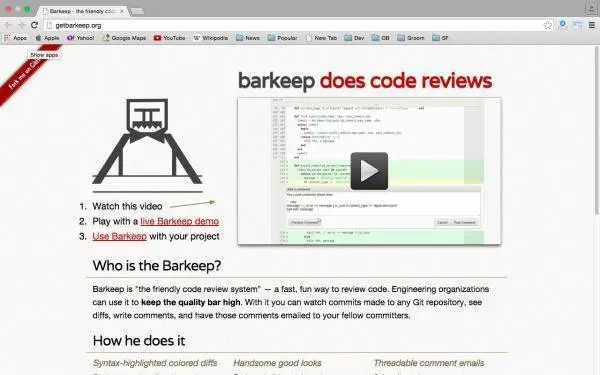Select the Barkeep browser tab

82,11
